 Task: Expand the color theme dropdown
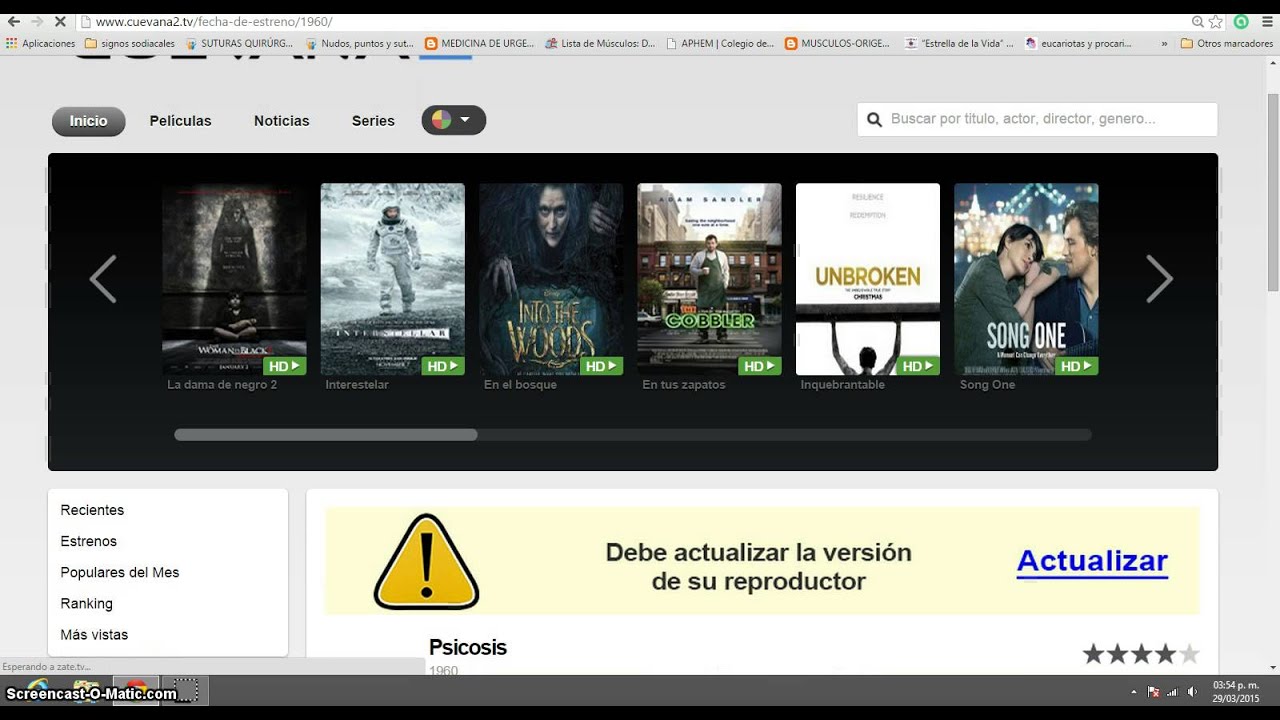point(454,120)
